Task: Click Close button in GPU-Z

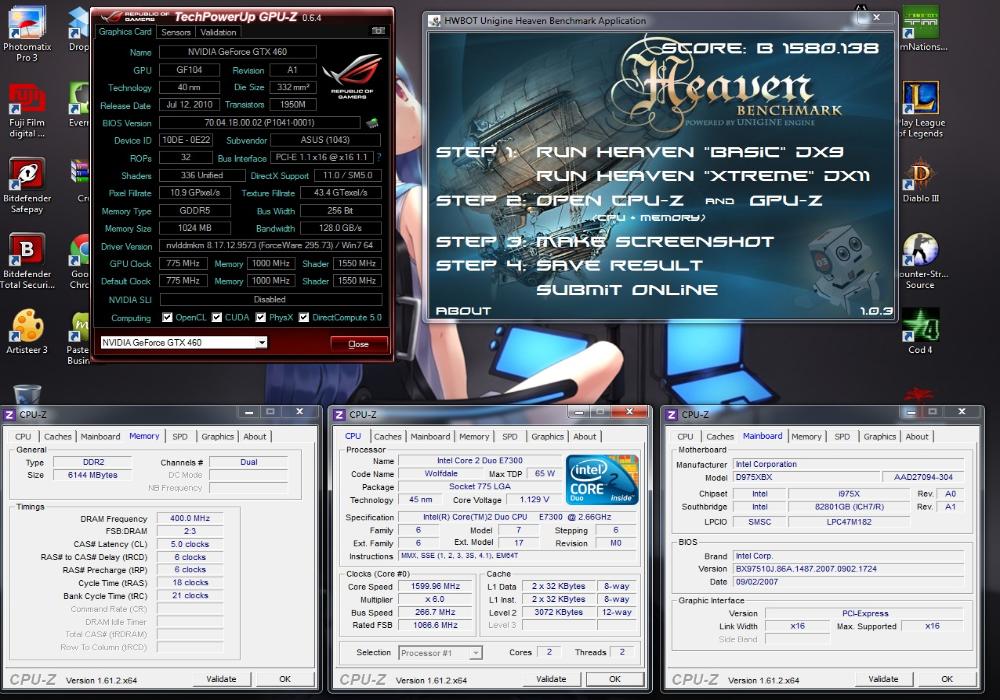Action: click(358, 344)
